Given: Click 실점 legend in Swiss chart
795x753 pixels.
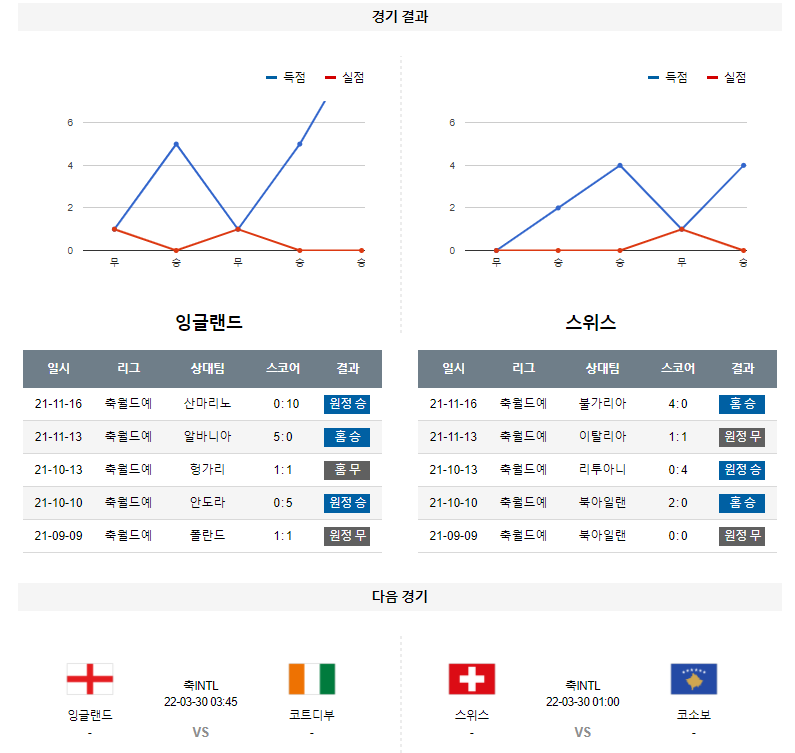Looking at the screenshot, I should pos(727,78).
